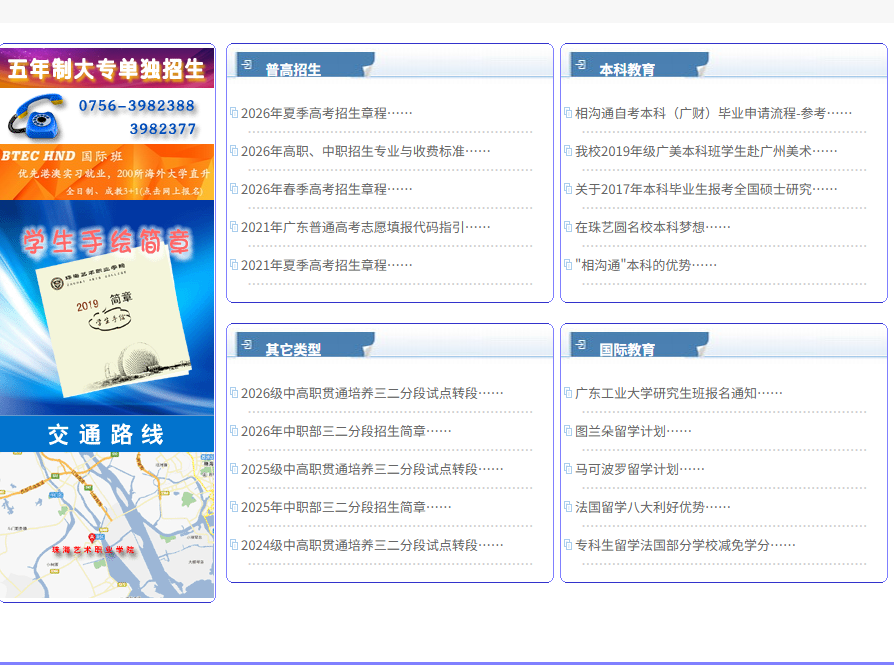Click document icon next to 专科生留学法国部分学校
The image size is (894, 665).
click(x=568, y=545)
